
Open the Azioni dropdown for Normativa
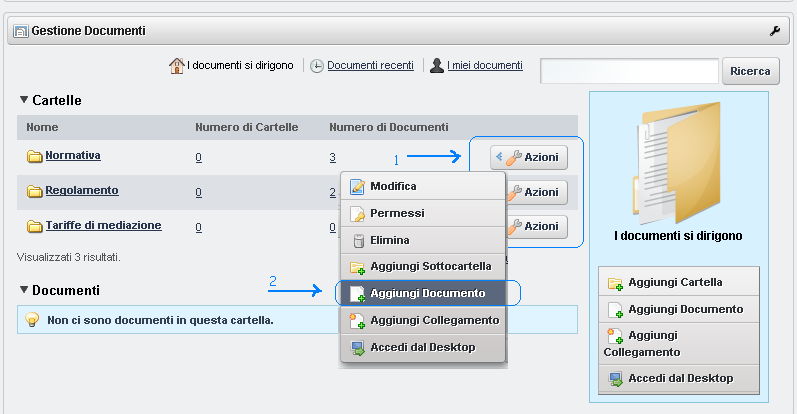[x=529, y=157]
